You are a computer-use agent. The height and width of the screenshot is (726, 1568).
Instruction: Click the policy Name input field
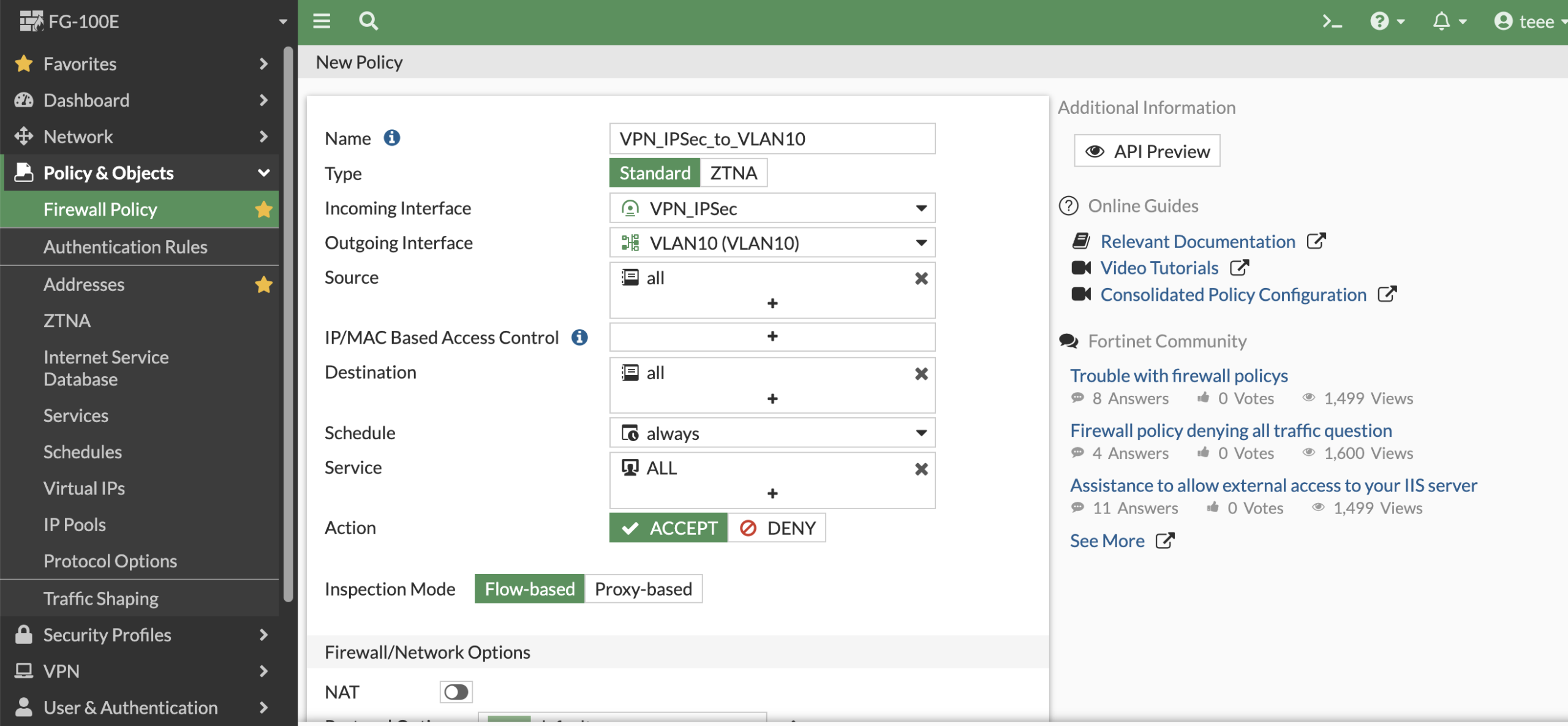pos(772,139)
